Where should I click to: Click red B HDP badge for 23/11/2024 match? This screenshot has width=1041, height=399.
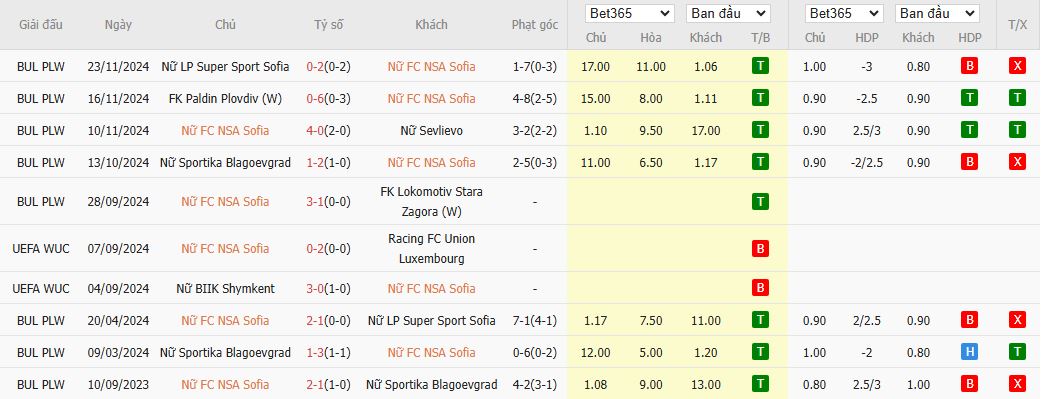point(969,66)
